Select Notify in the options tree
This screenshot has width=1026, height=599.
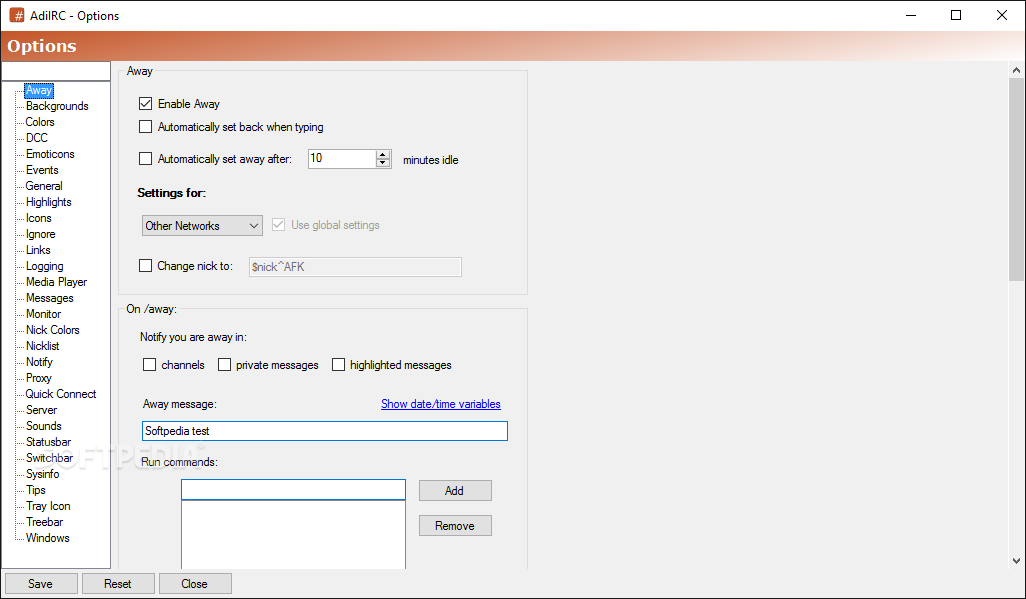[x=39, y=362]
